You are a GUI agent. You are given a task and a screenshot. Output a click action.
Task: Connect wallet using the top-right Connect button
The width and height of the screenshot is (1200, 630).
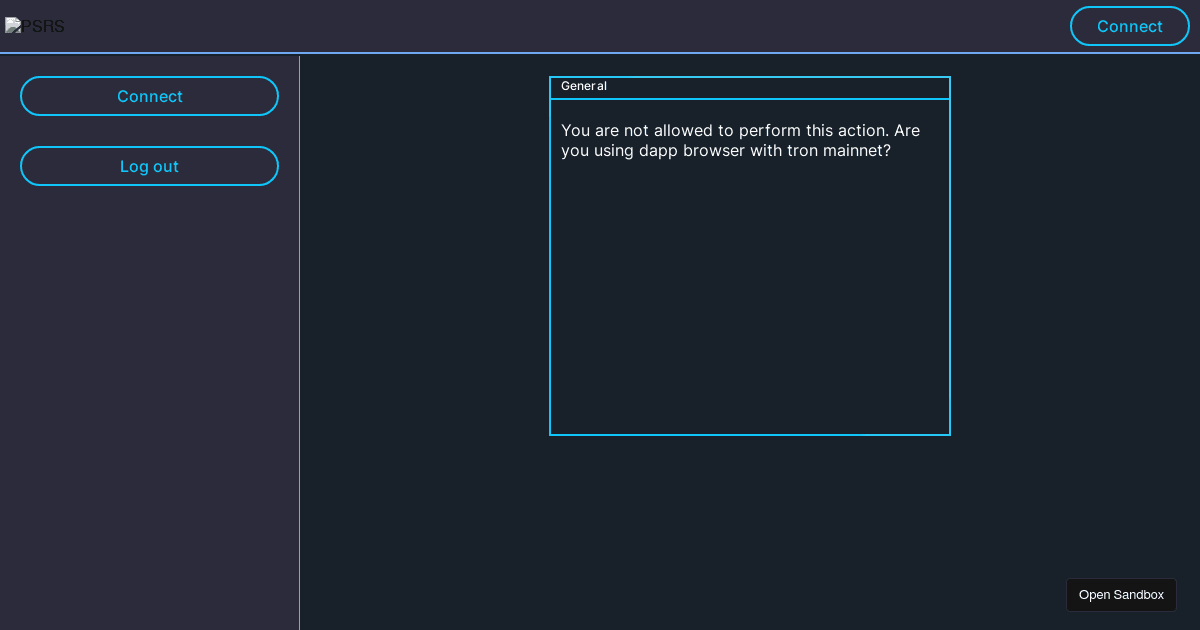1130,26
